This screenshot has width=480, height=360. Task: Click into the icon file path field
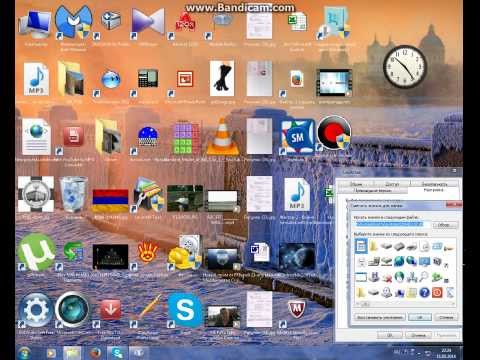coord(391,224)
